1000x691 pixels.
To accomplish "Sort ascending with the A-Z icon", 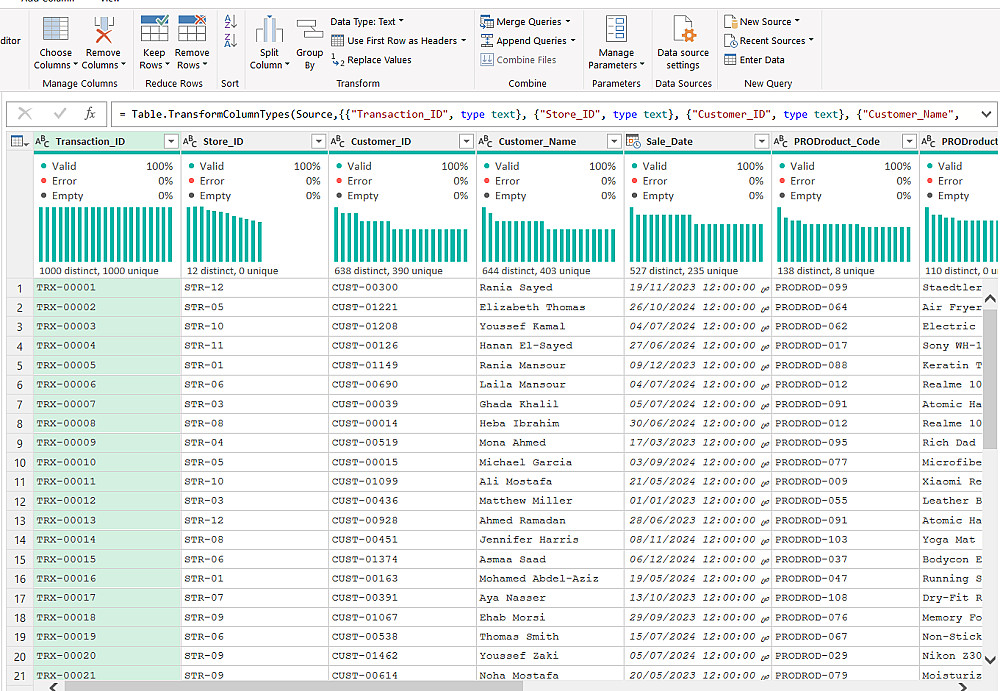I will tap(230, 22).
